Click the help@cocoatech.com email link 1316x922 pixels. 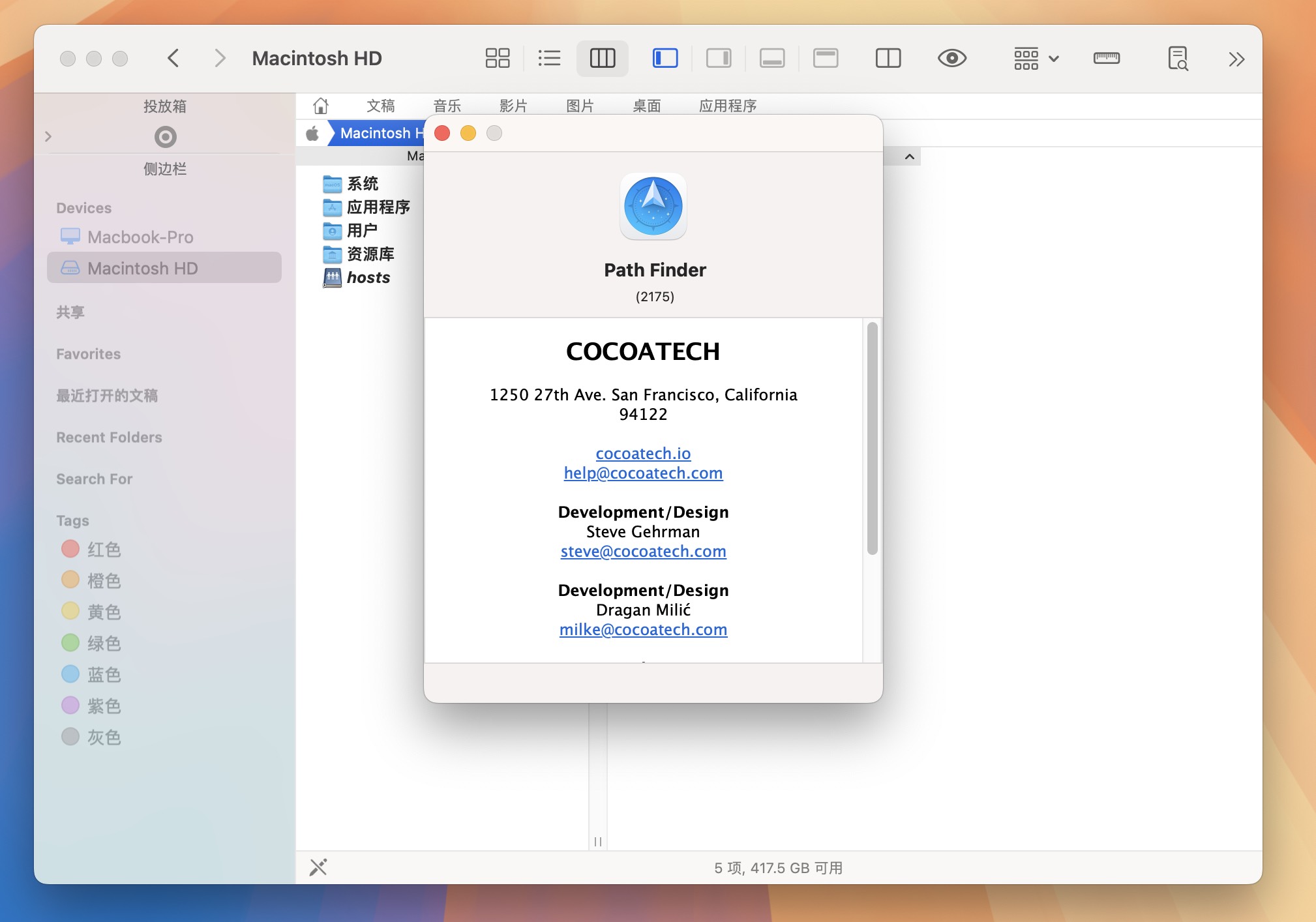(x=643, y=473)
